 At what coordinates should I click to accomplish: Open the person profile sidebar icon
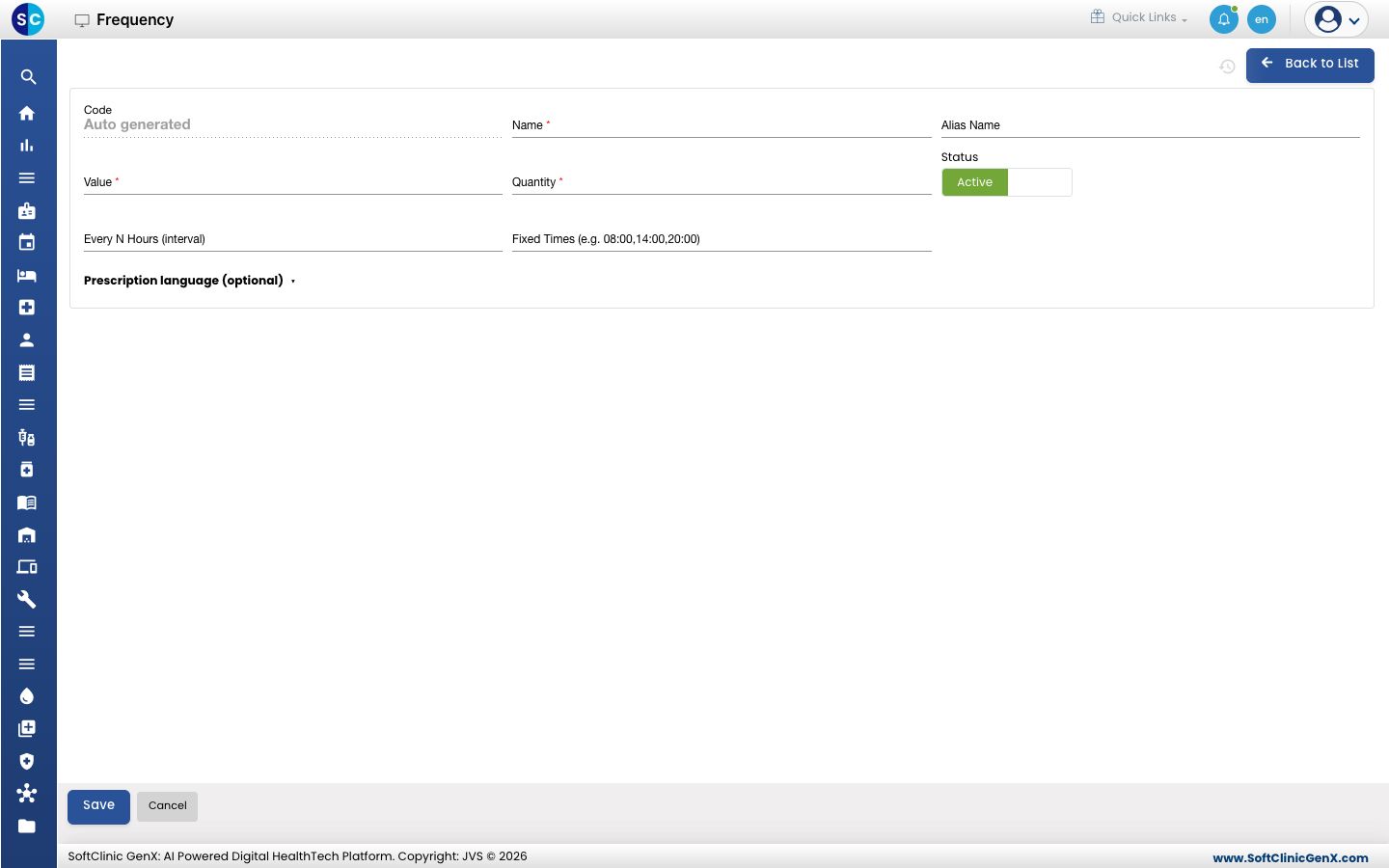(27, 340)
